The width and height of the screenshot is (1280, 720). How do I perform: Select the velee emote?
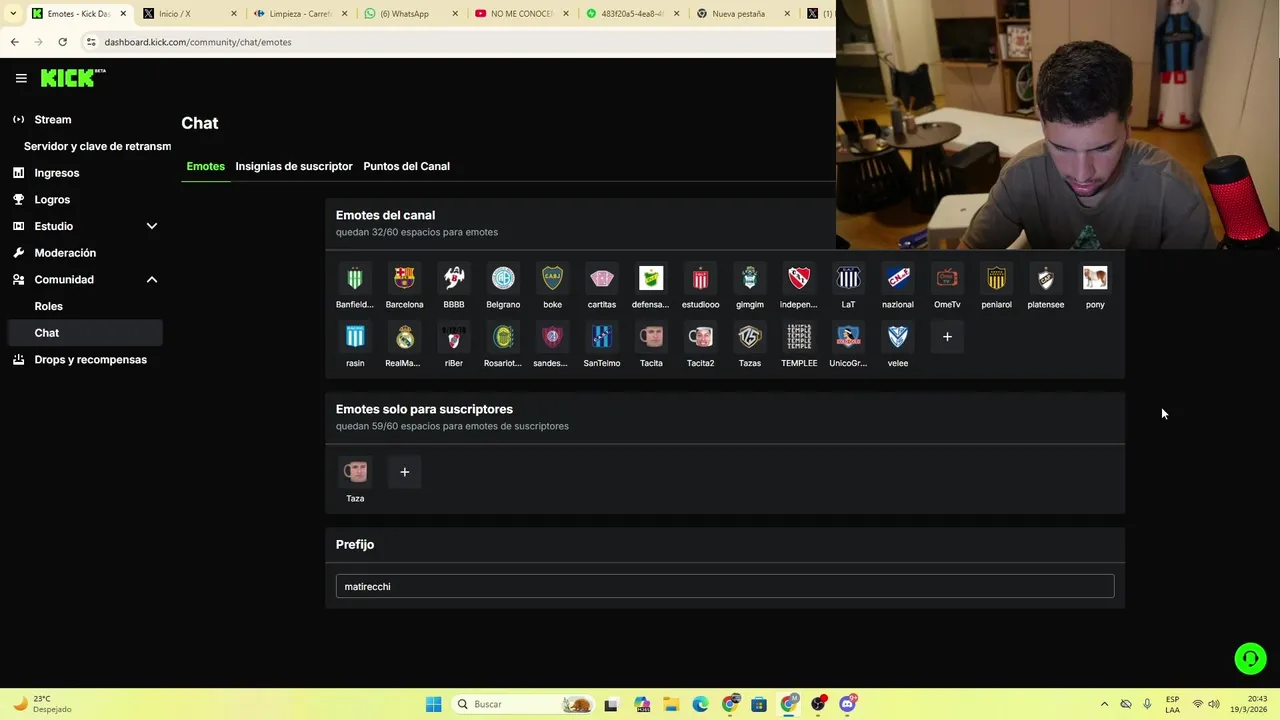pyautogui.click(x=898, y=337)
